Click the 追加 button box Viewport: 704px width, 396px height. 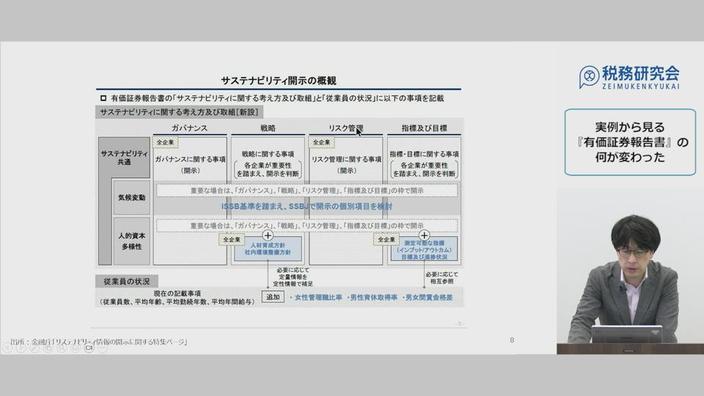pyautogui.click(x=273, y=297)
